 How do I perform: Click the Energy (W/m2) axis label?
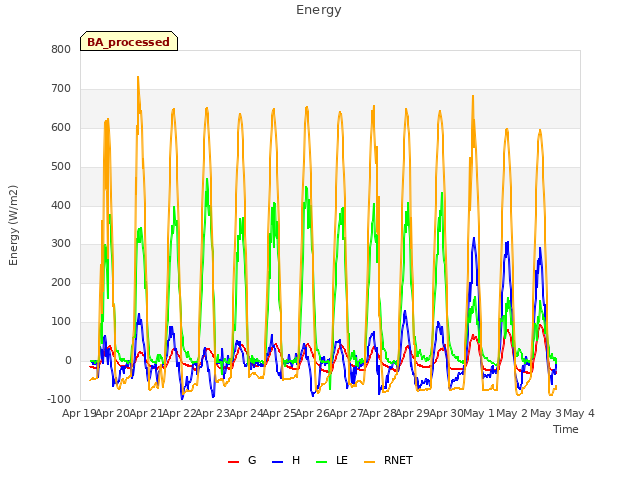coord(13,225)
